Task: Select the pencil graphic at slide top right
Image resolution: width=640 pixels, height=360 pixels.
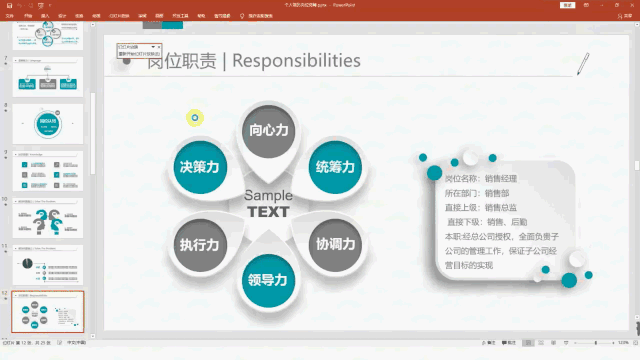Action: tap(583, 64)
